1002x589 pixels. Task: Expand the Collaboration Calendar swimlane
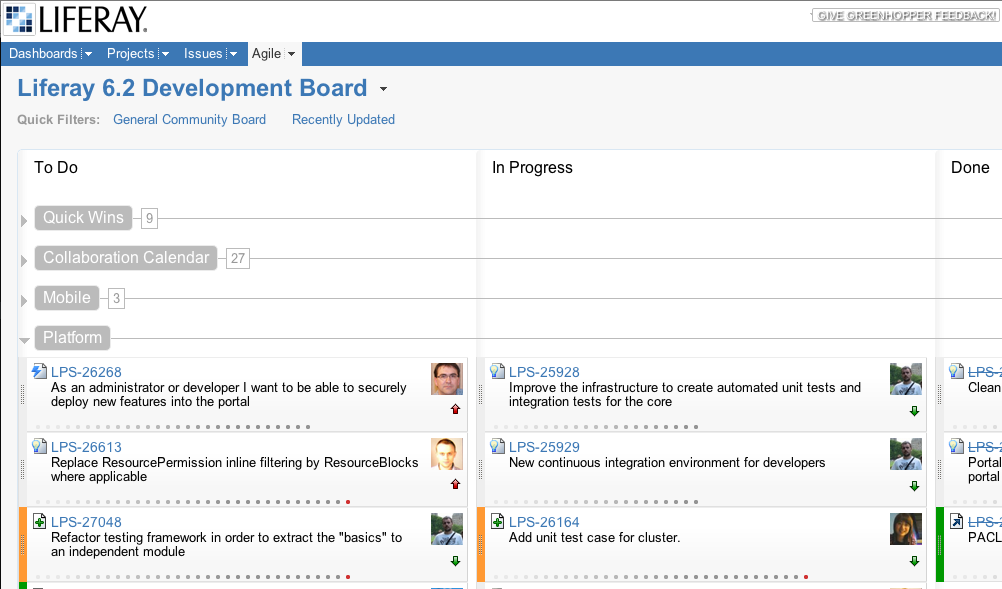(24, 261)
